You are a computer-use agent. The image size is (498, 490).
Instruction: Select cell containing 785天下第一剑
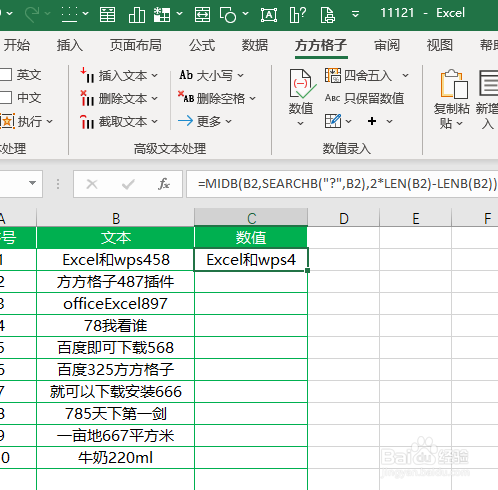click(115, 414)
